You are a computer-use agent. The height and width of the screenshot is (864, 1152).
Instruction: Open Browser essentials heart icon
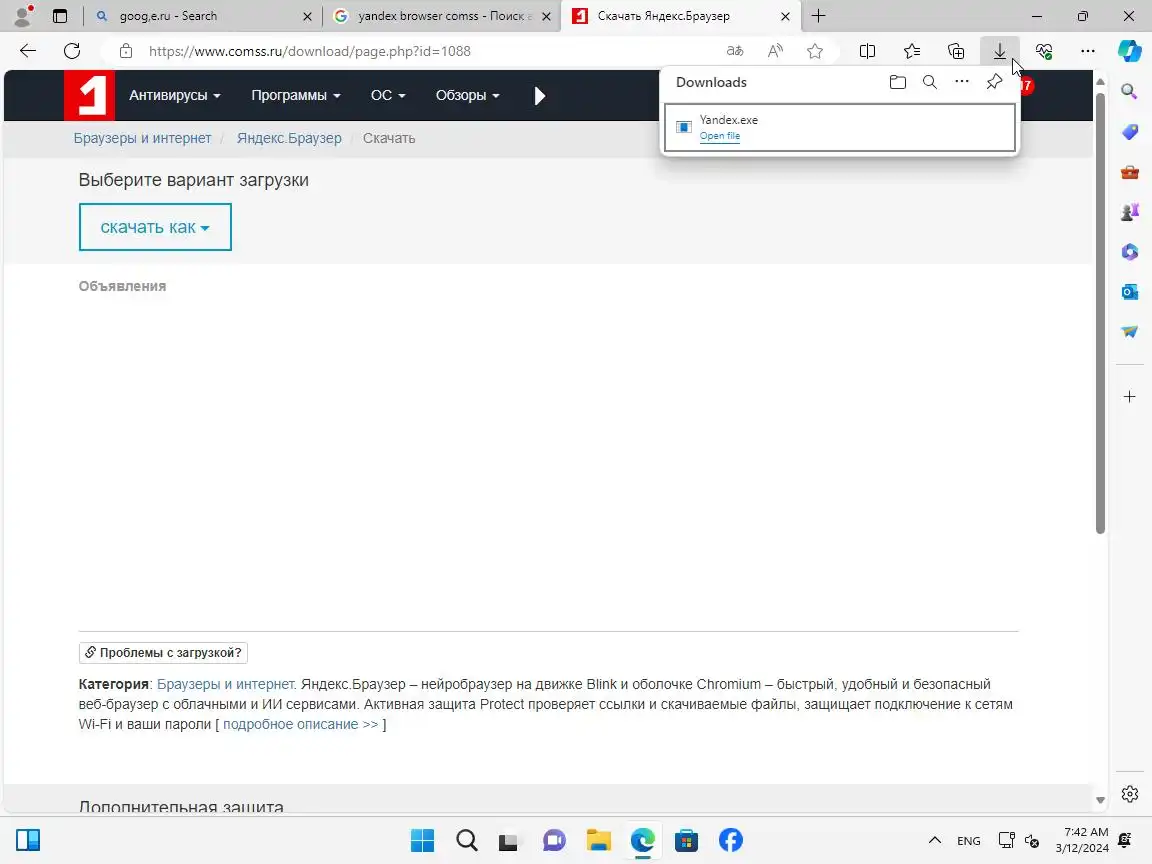click(x=1044, y=51)
